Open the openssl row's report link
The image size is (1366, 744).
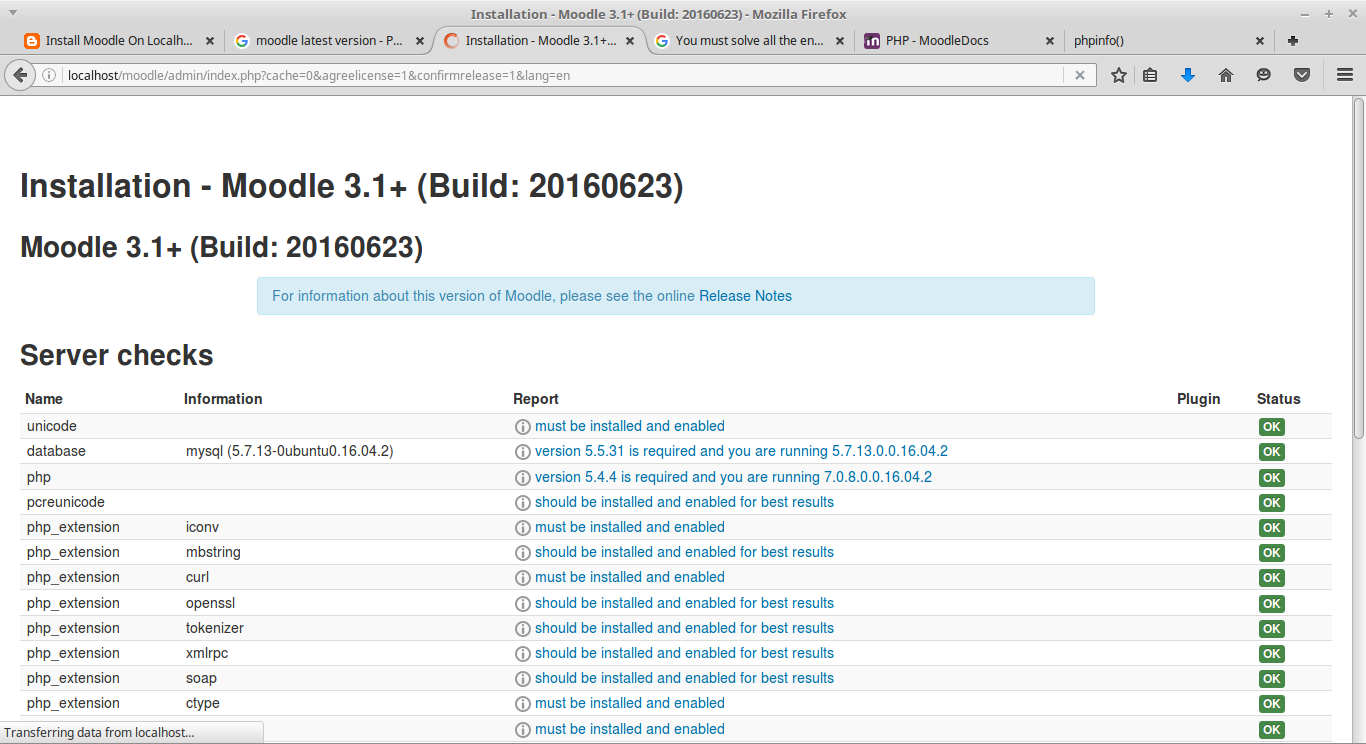[684, 604]
